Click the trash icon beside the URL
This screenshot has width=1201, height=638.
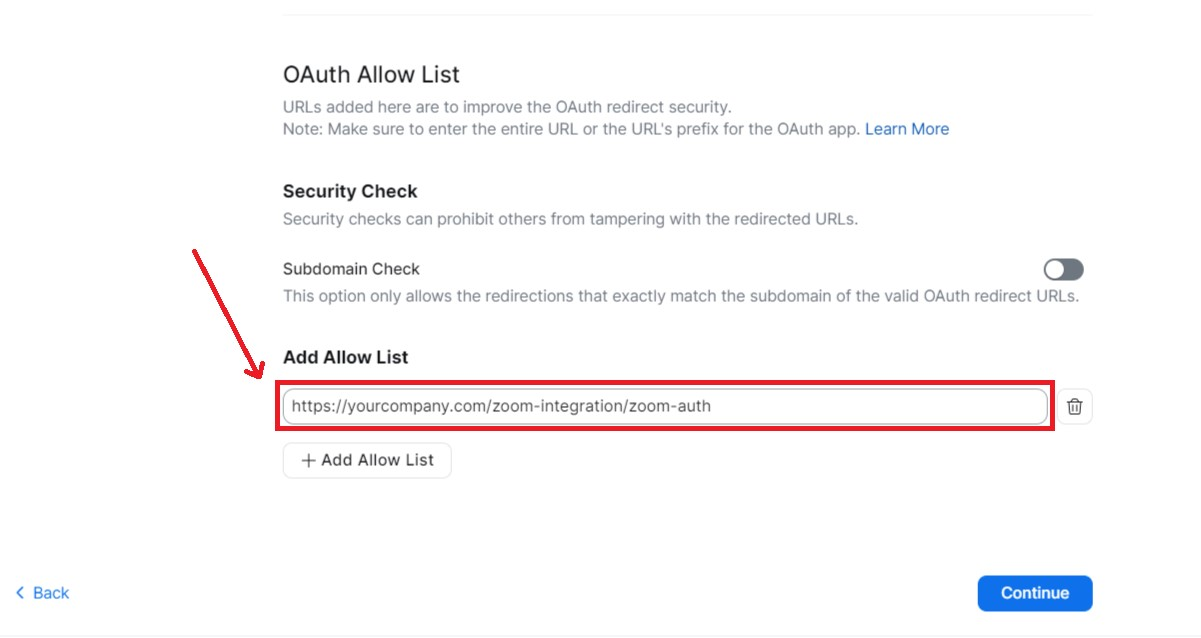tap(1075, 407)
